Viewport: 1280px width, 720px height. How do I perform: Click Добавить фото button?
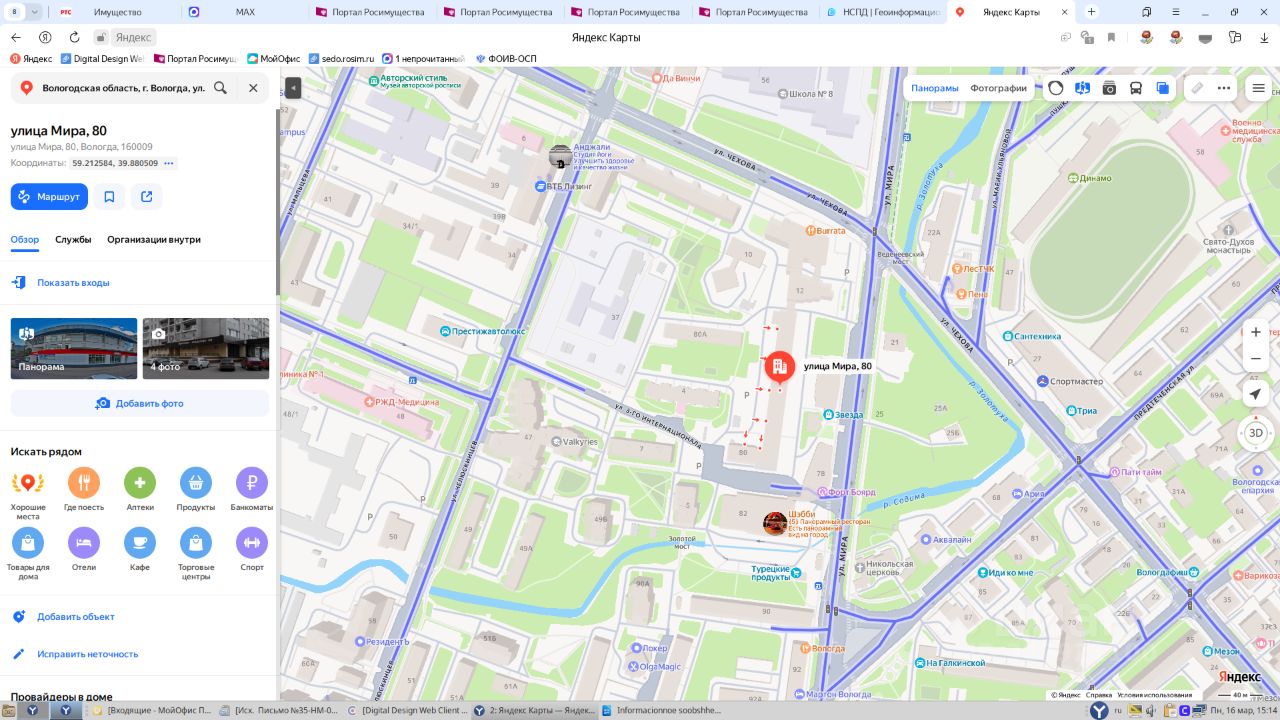click(140, 403)
